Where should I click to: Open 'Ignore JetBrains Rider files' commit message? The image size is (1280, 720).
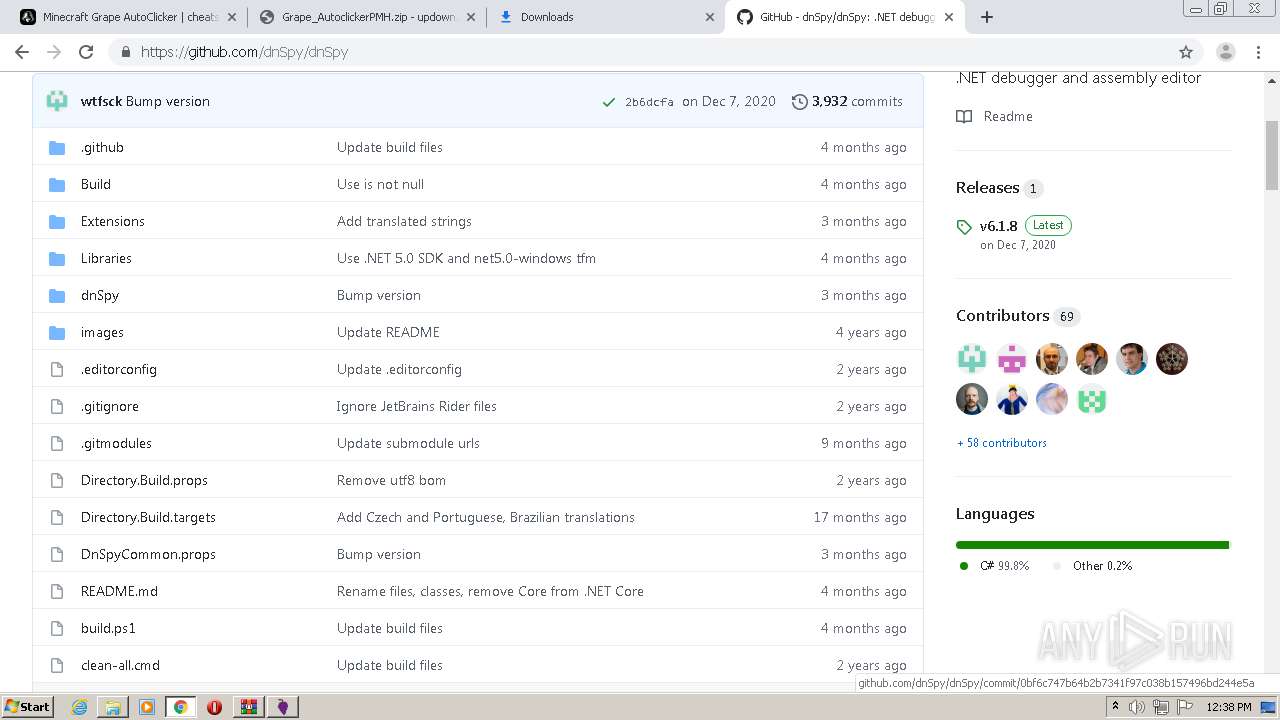[x=416, y=407]
